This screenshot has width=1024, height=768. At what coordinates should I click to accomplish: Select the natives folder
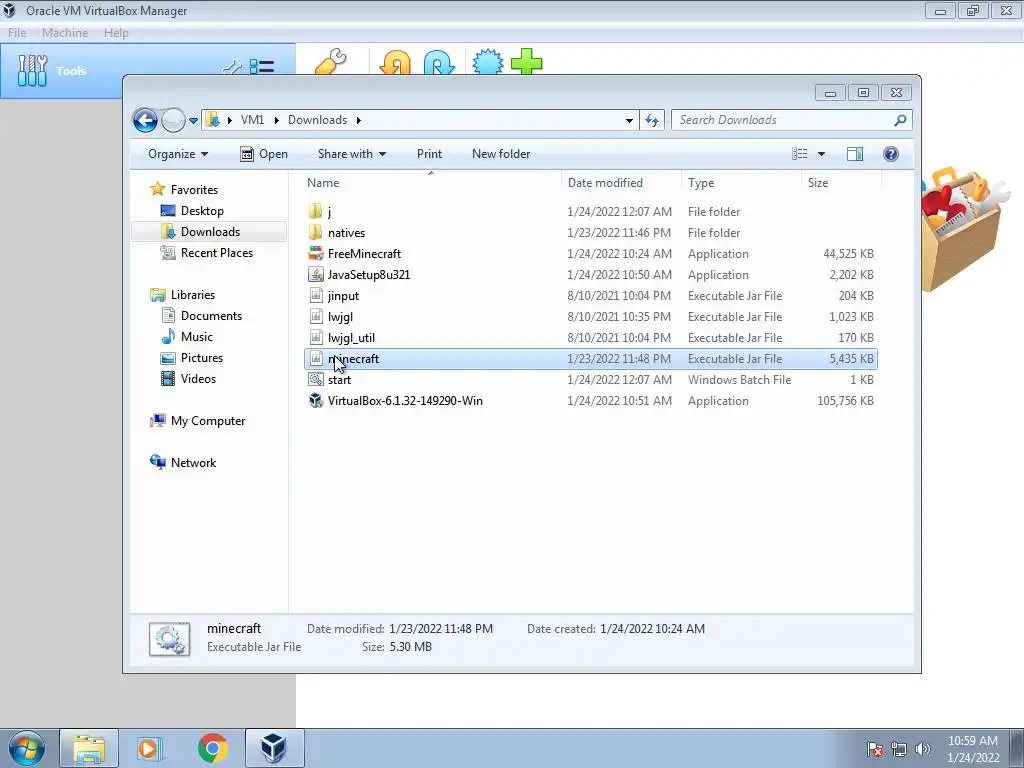tap(590, 232)
